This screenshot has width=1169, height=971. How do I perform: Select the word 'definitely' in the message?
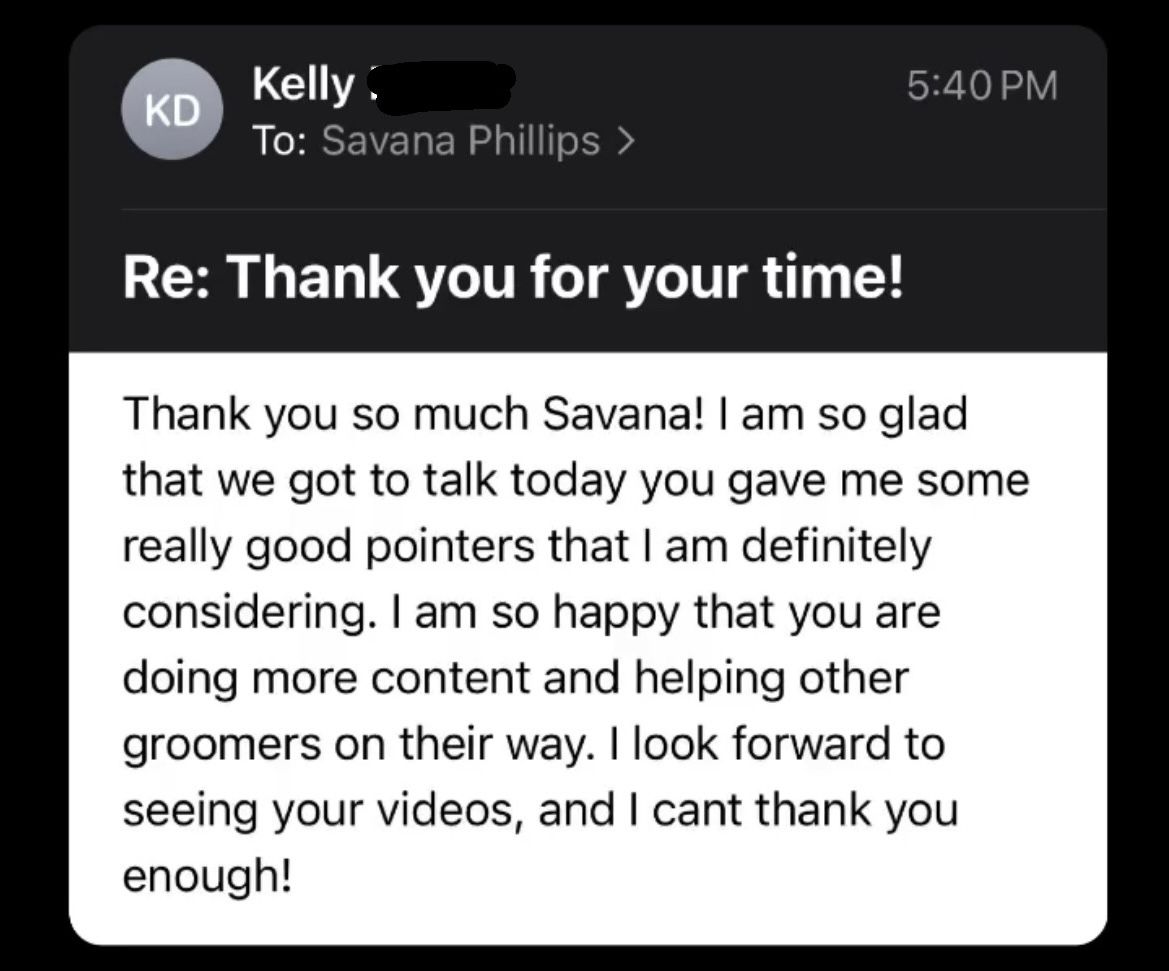point(836,546)
